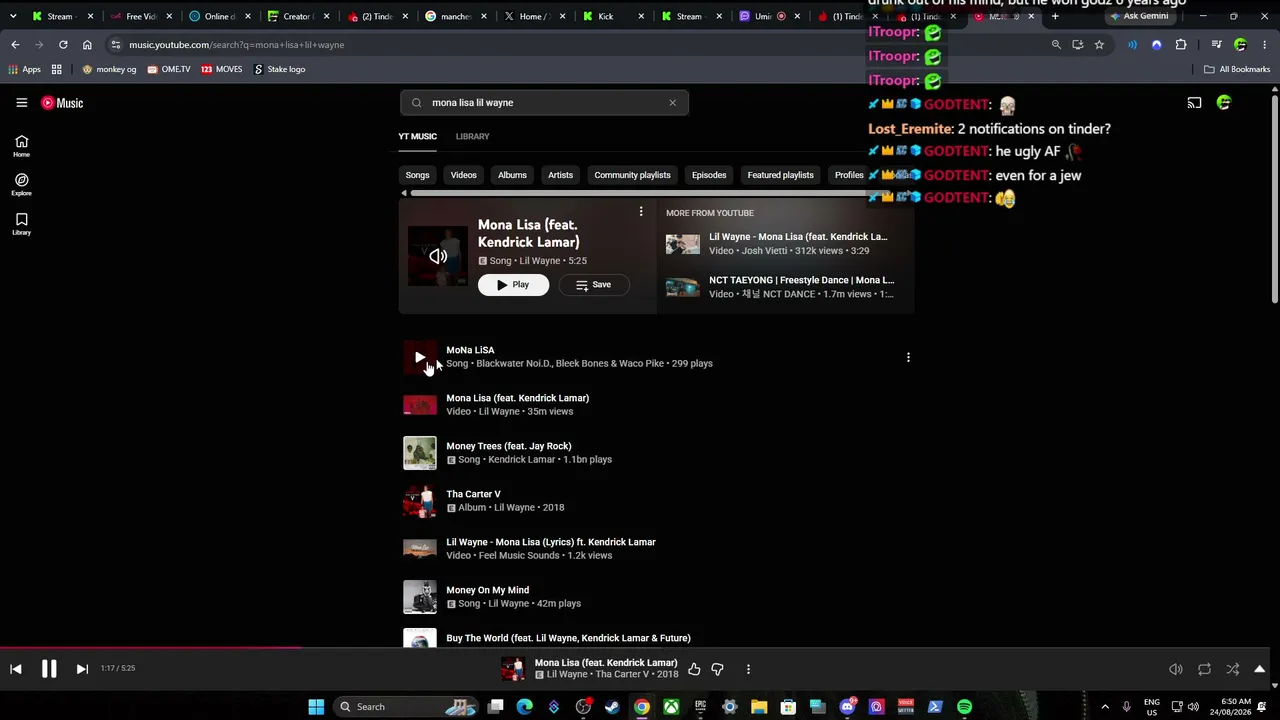Dislike the playing song with thumbs down
This screenshot has height=720, width=1280.
[x=718, y=669]
